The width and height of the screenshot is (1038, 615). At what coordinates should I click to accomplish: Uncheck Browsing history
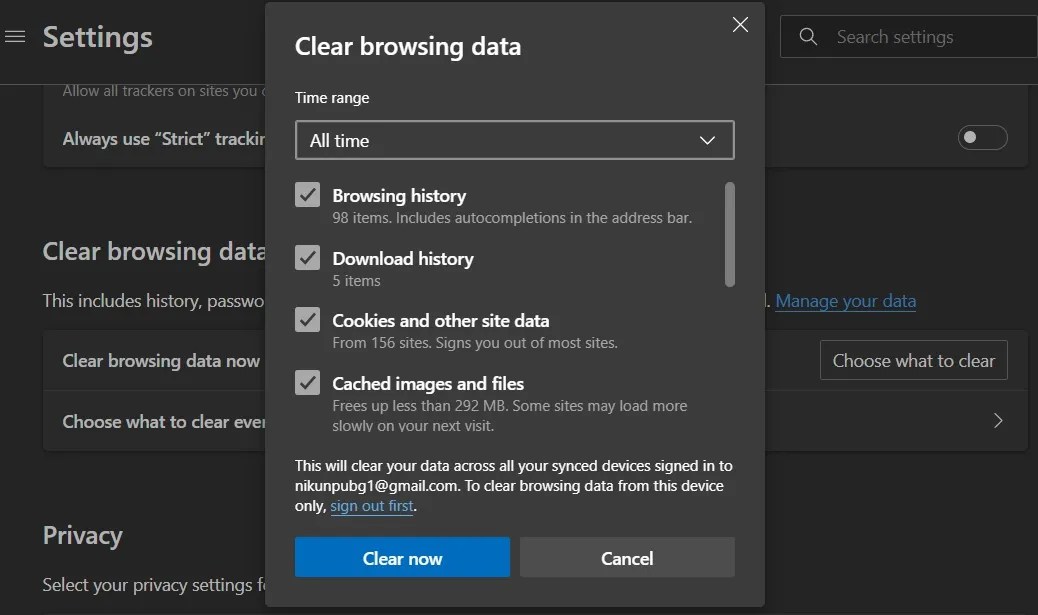click(307, 195)
